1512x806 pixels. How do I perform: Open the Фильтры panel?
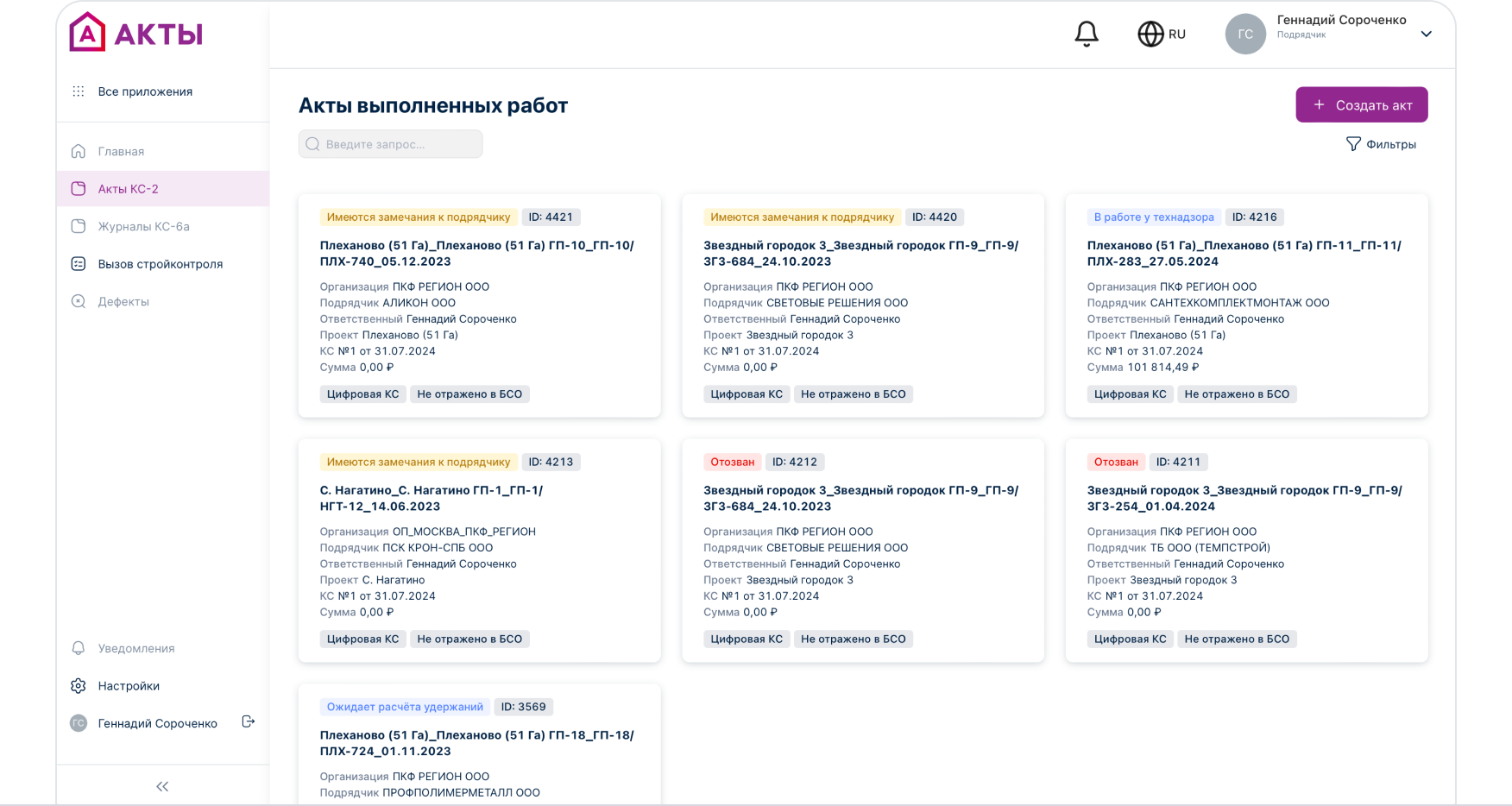1381,144
